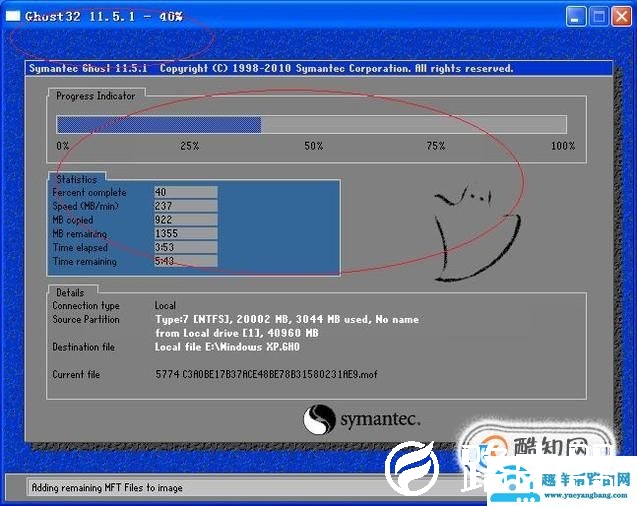The width and height of the screenshot is (637, 506).
Task: Maximize the Ghost32 window
Action: (x=599, y=17)
